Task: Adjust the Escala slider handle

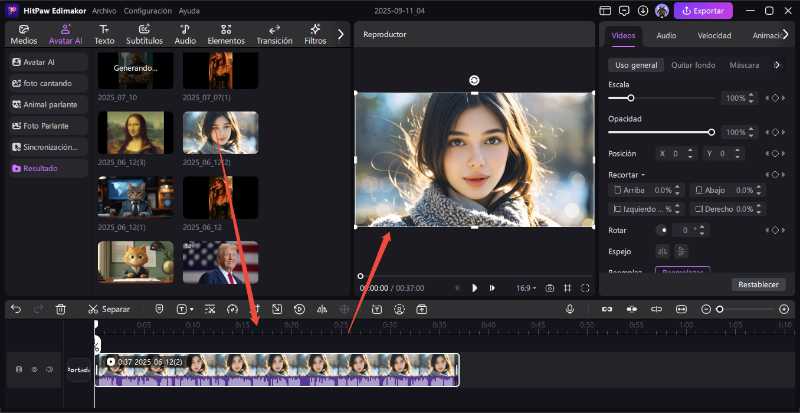Action: coord(631,98)
